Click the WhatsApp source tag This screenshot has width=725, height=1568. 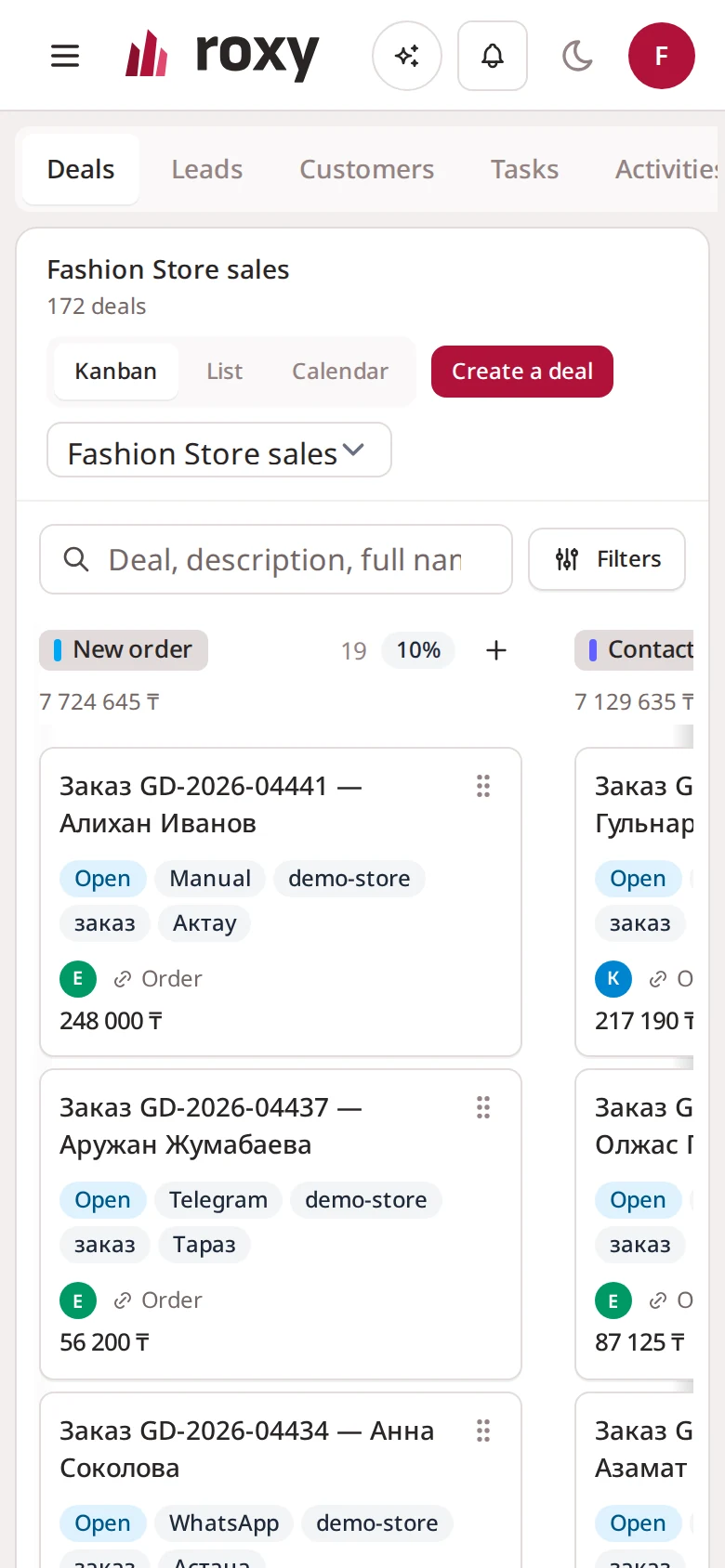[x=224, y=1523]
